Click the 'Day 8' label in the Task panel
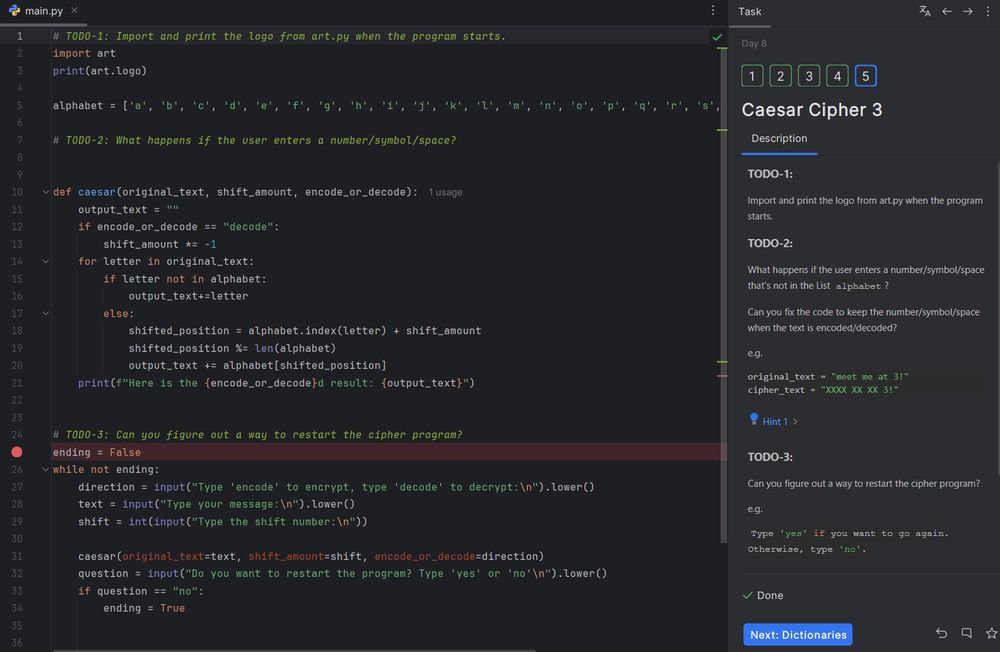Viewport: 1000px width, 652px height. click(754, 43)
